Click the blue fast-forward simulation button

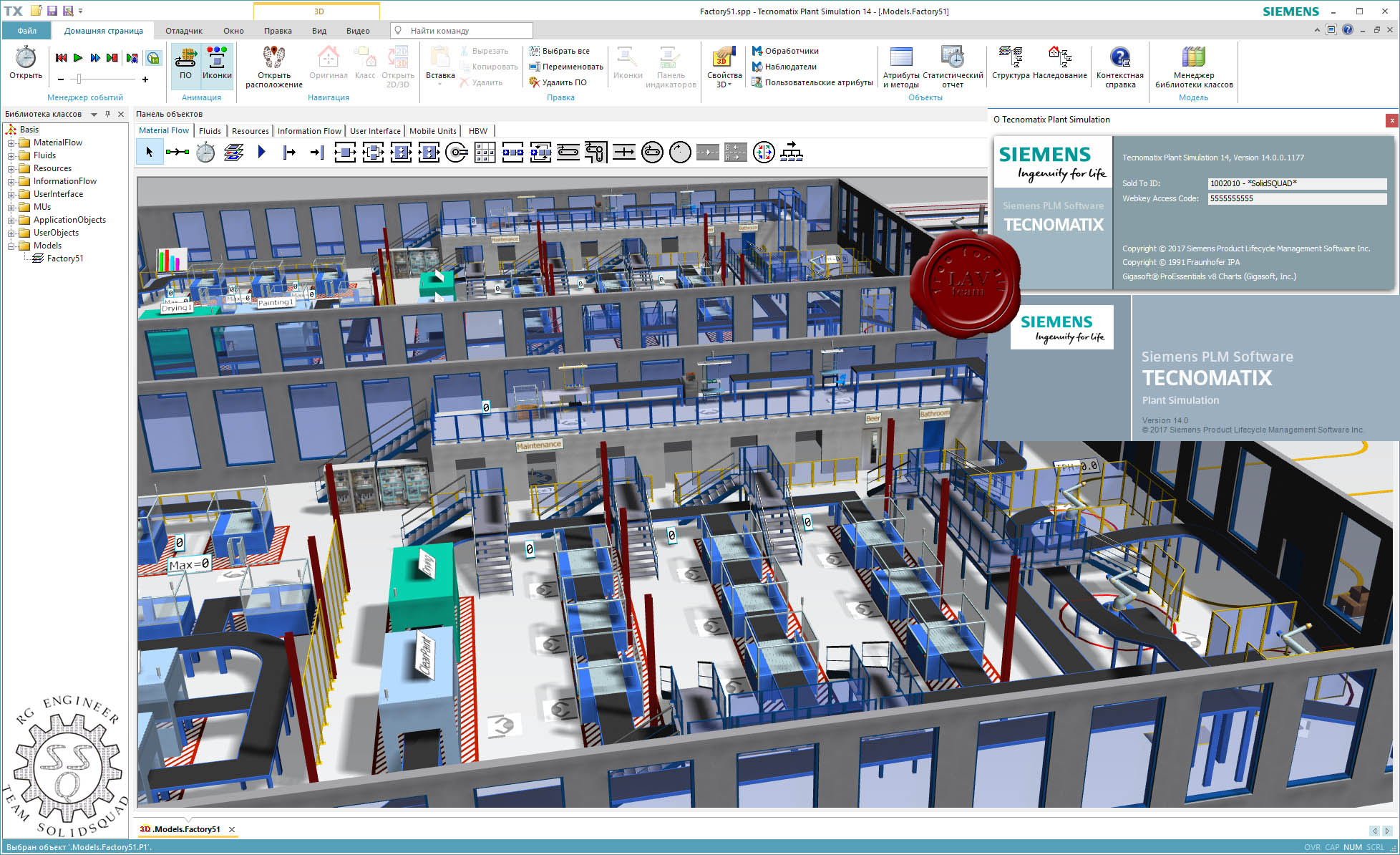(x=95, y=57)
